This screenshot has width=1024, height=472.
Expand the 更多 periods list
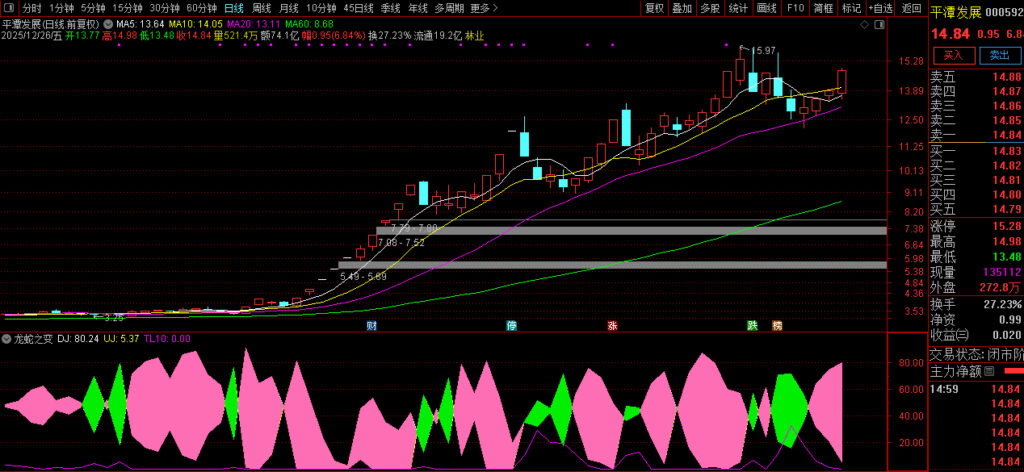(x=484, y=8)
